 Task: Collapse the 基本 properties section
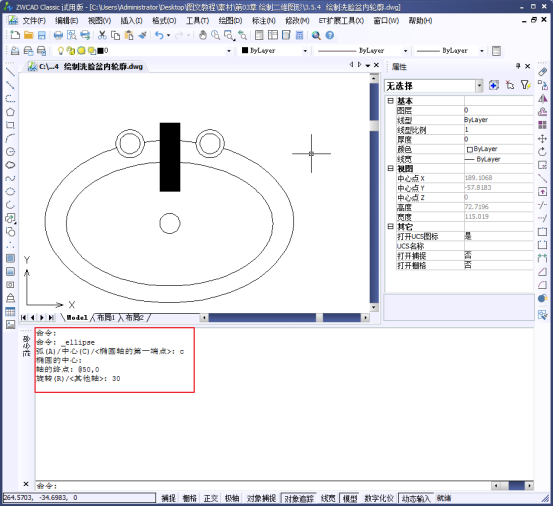[x=390, y=101]
